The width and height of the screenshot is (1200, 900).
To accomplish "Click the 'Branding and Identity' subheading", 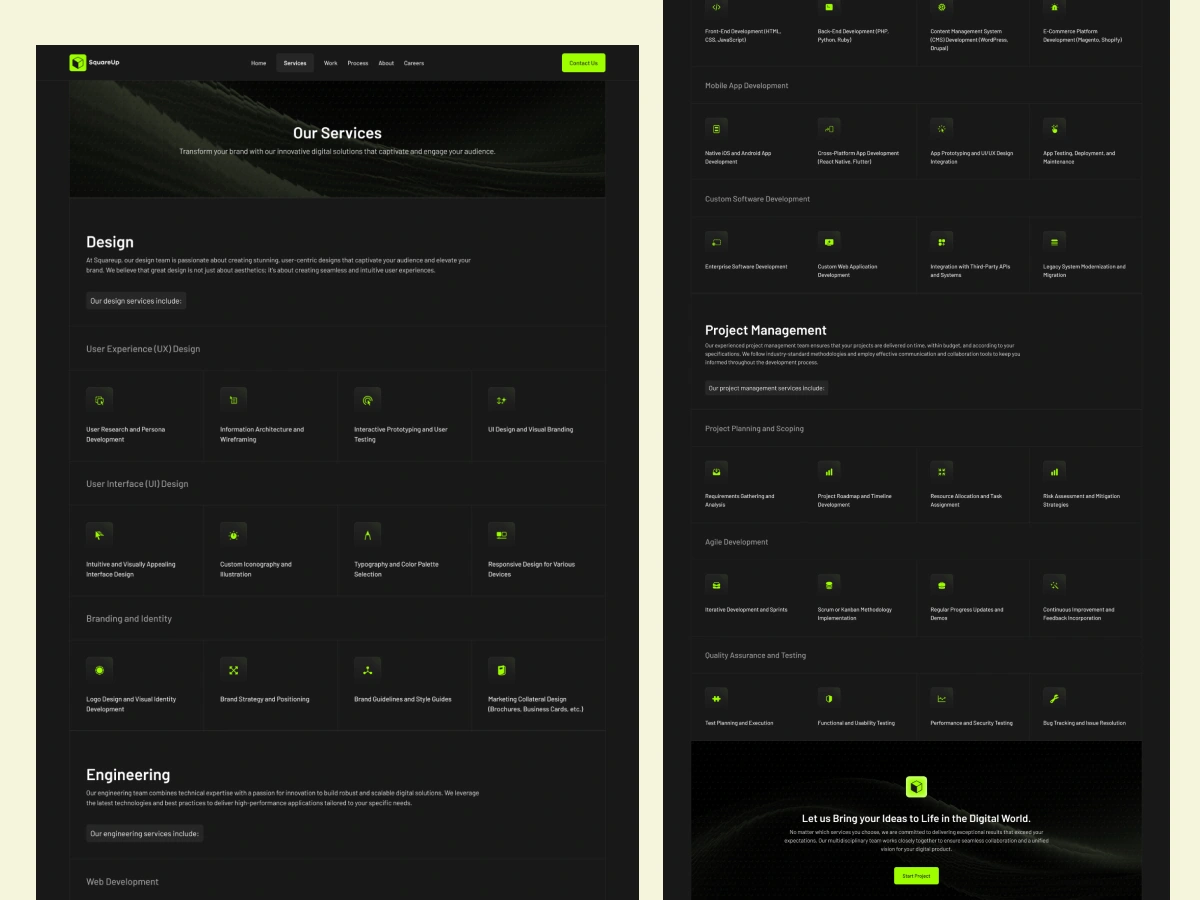I will coord(129,619).
